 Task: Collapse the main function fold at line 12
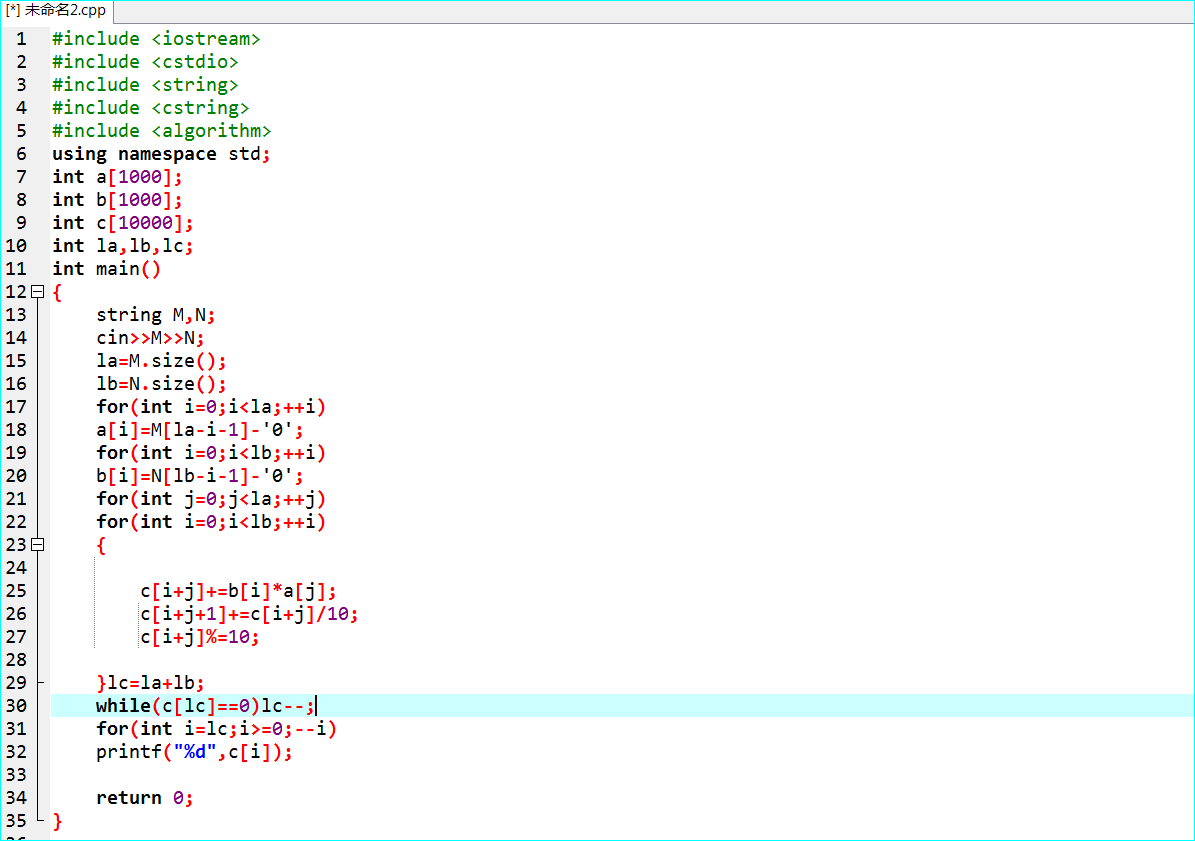[37, 292]
